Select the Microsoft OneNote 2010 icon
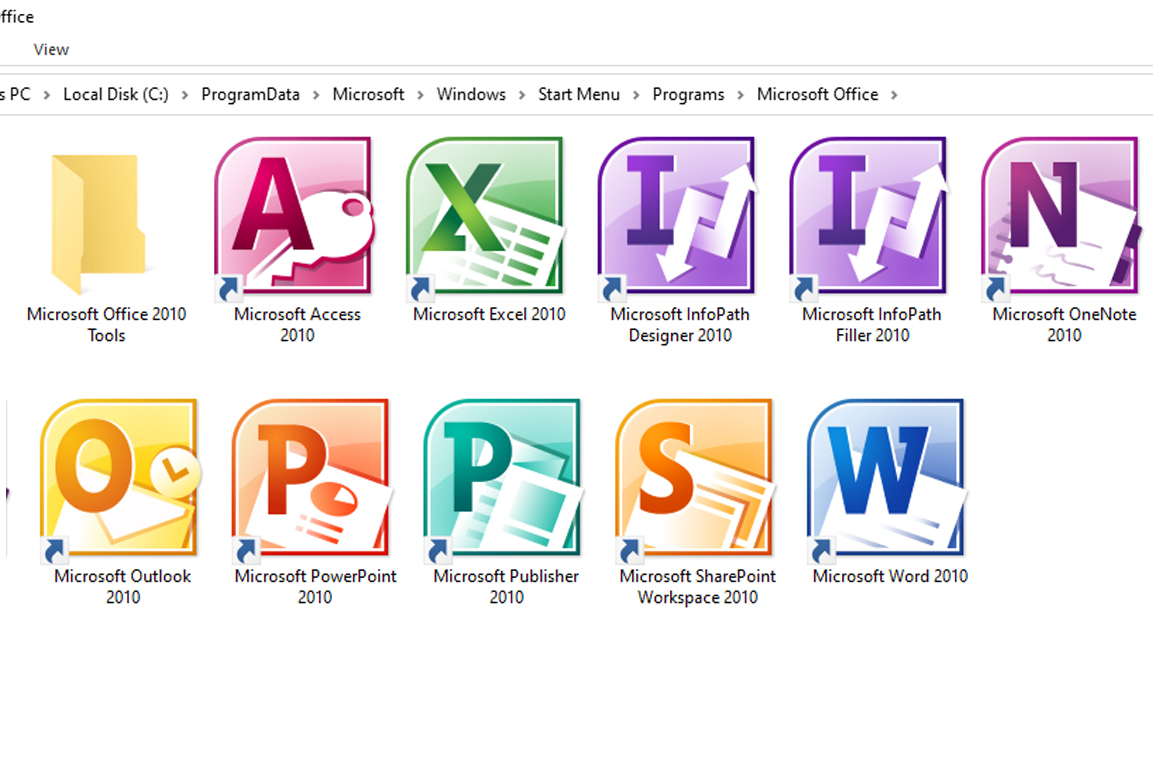The image size is (1153, 771). 1061,218
